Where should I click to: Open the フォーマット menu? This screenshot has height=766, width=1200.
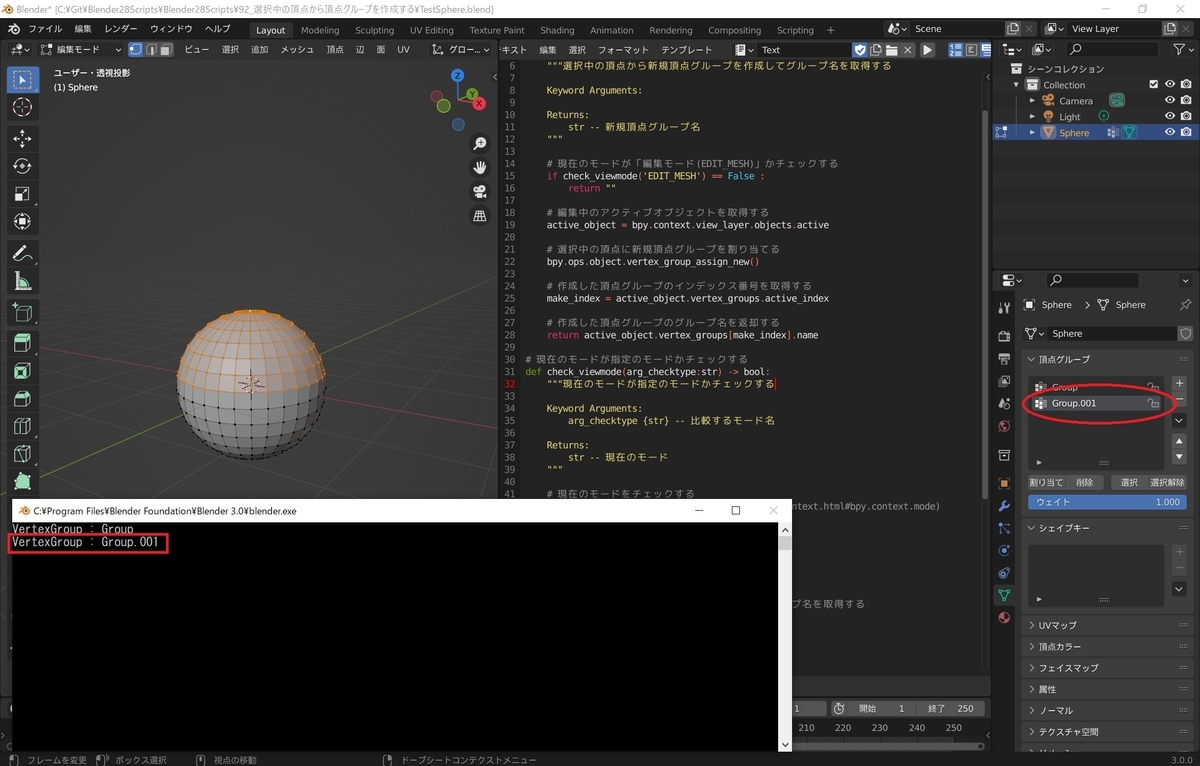623,48
